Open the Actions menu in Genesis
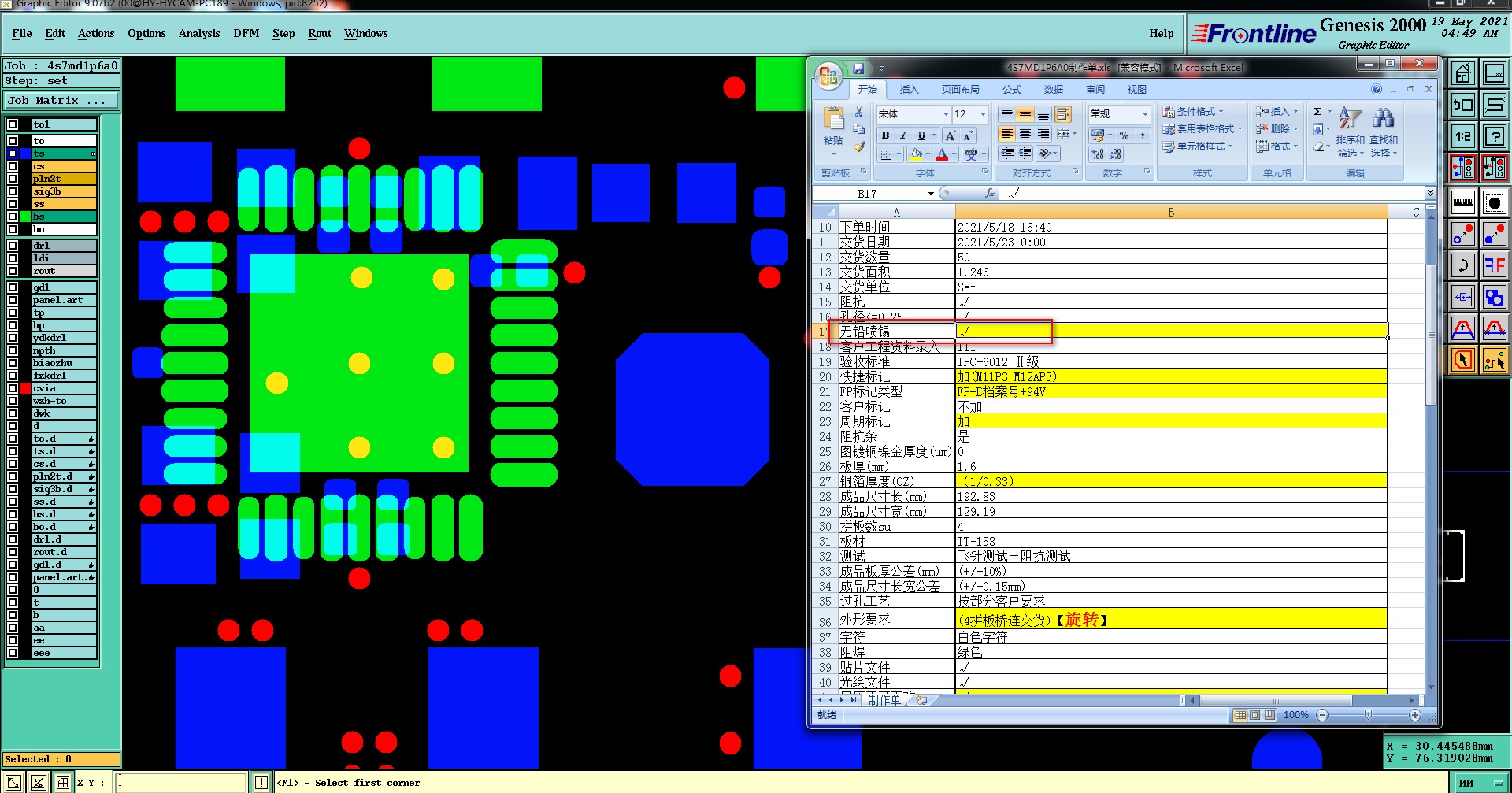 click(x=96, y=33)
